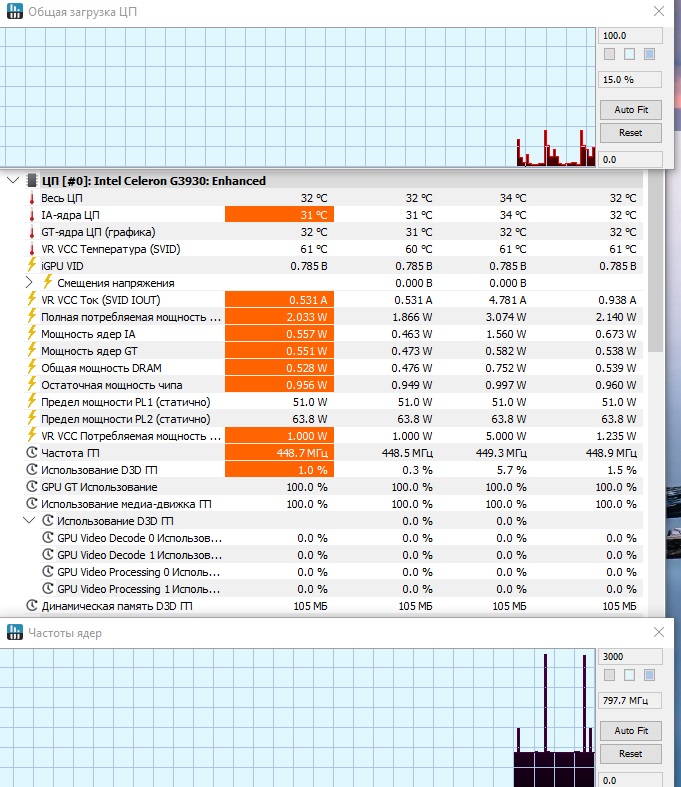Click the highlighted 2.033 W current value
The image size is (681, 787).
click(x=280, y=317)
